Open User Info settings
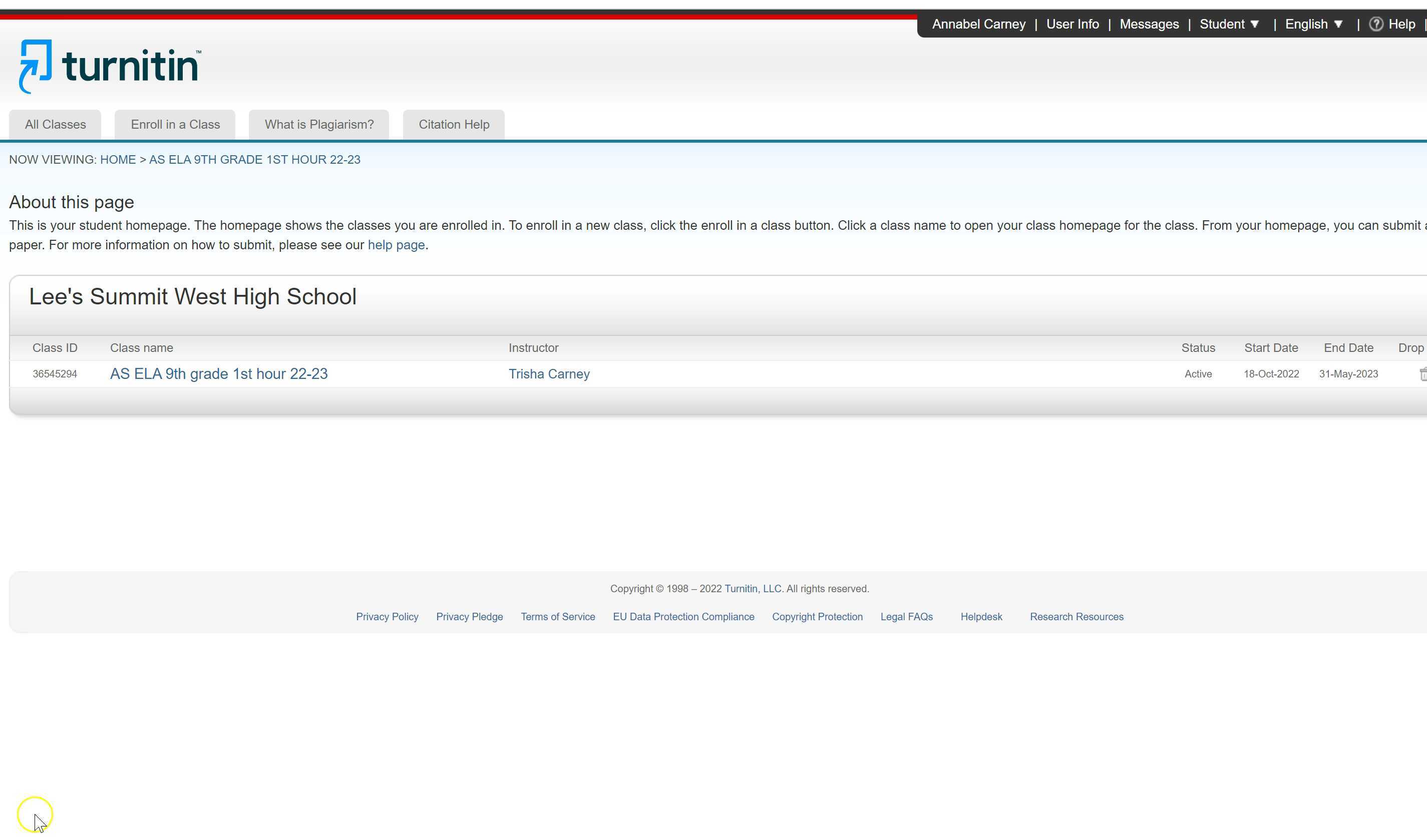The height and width of the screenshot is (840, 1427). [1072, 24]
